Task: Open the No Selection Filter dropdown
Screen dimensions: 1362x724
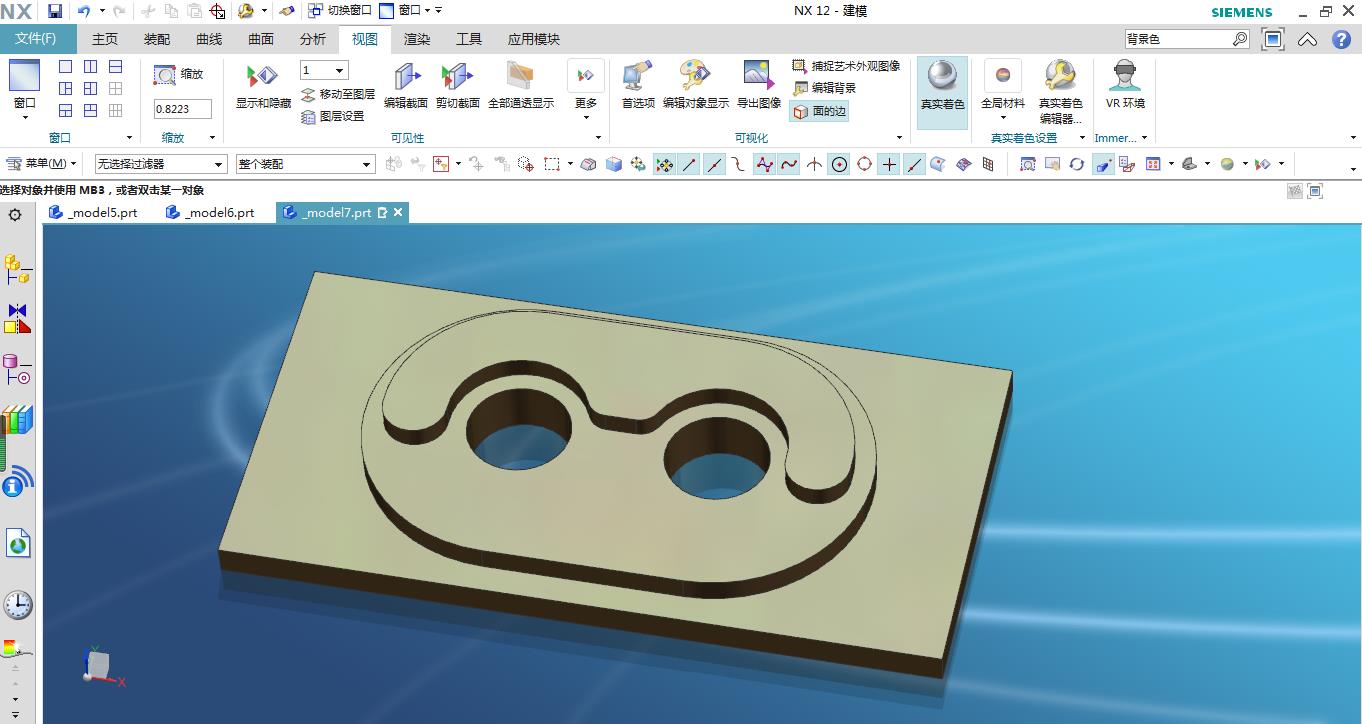Action: pos(161,164)
